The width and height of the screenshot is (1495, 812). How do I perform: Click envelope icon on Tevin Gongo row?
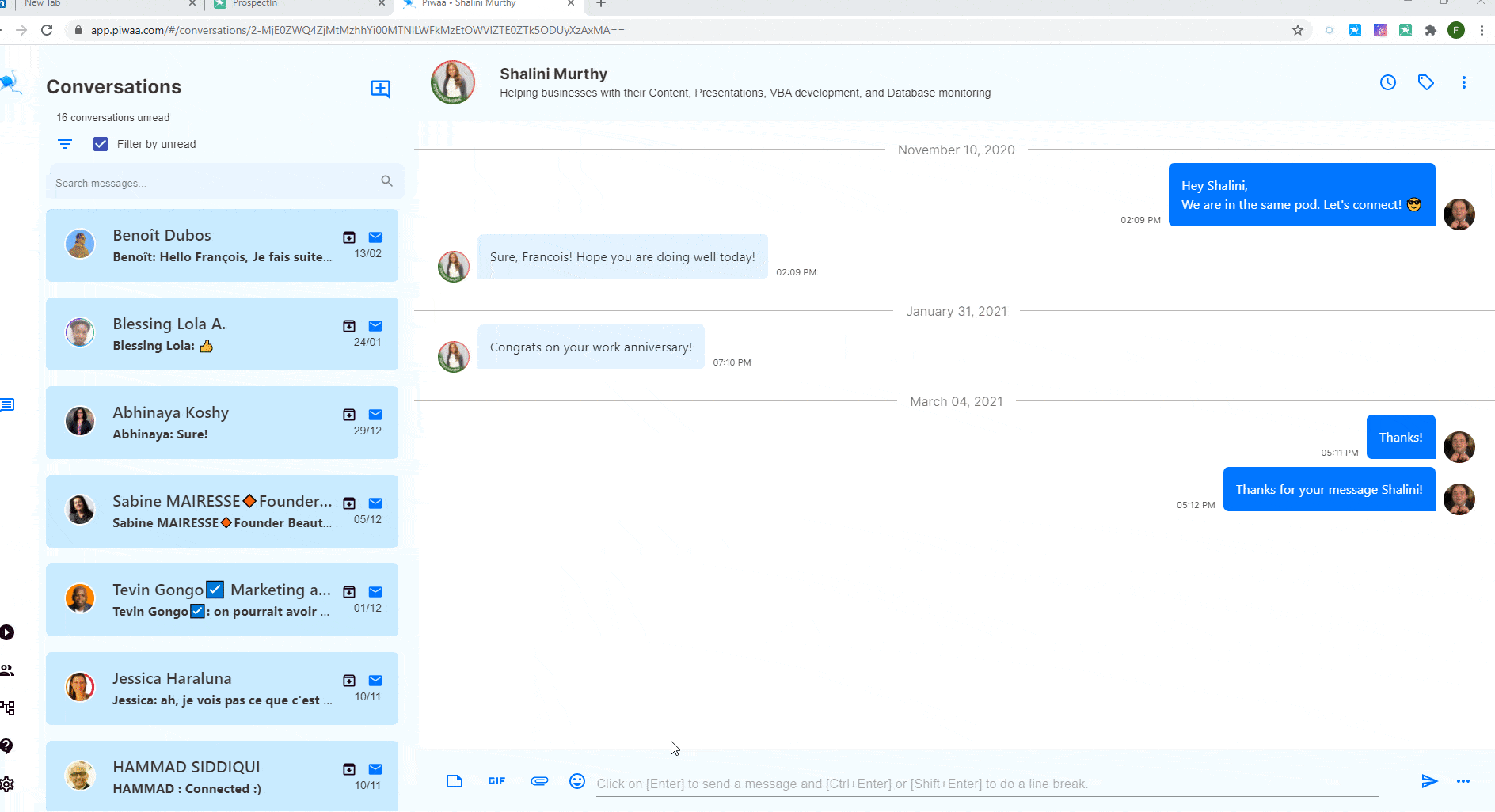(x=375, y=592)
